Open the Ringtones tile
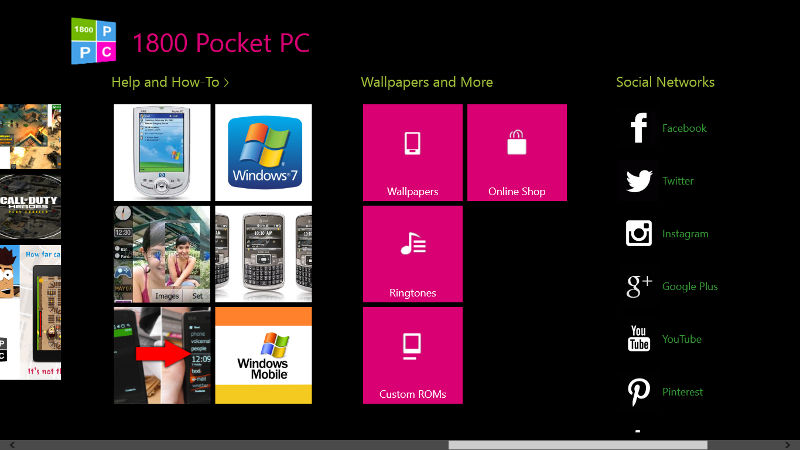800x450 pixels. [413, 254]
